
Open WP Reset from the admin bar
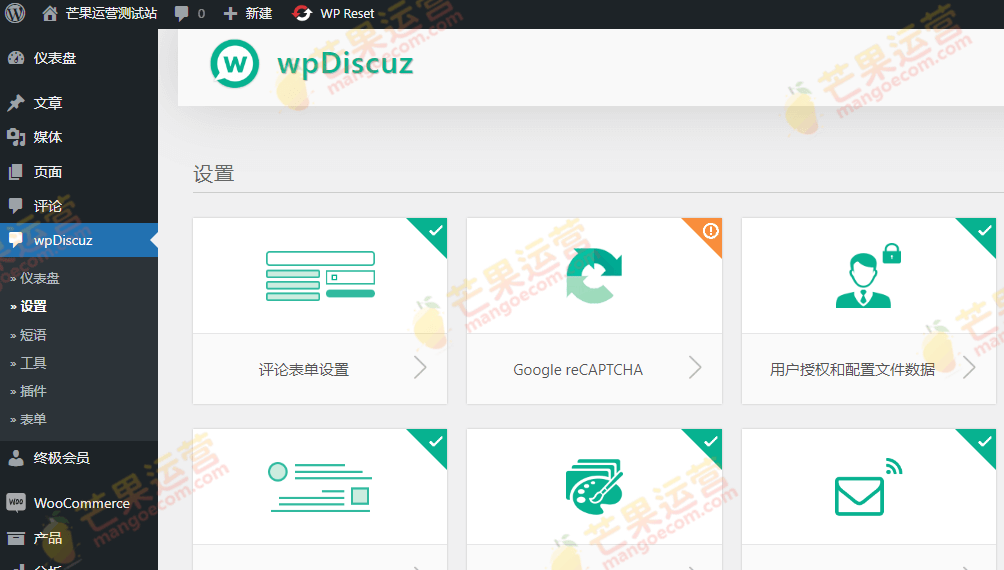[x=347, y=13]
